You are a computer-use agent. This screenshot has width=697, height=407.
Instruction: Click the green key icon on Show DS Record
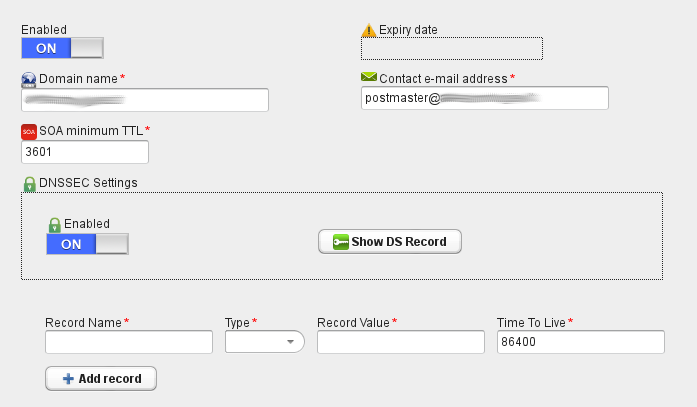pyautogui.click(x=340, y=242)
